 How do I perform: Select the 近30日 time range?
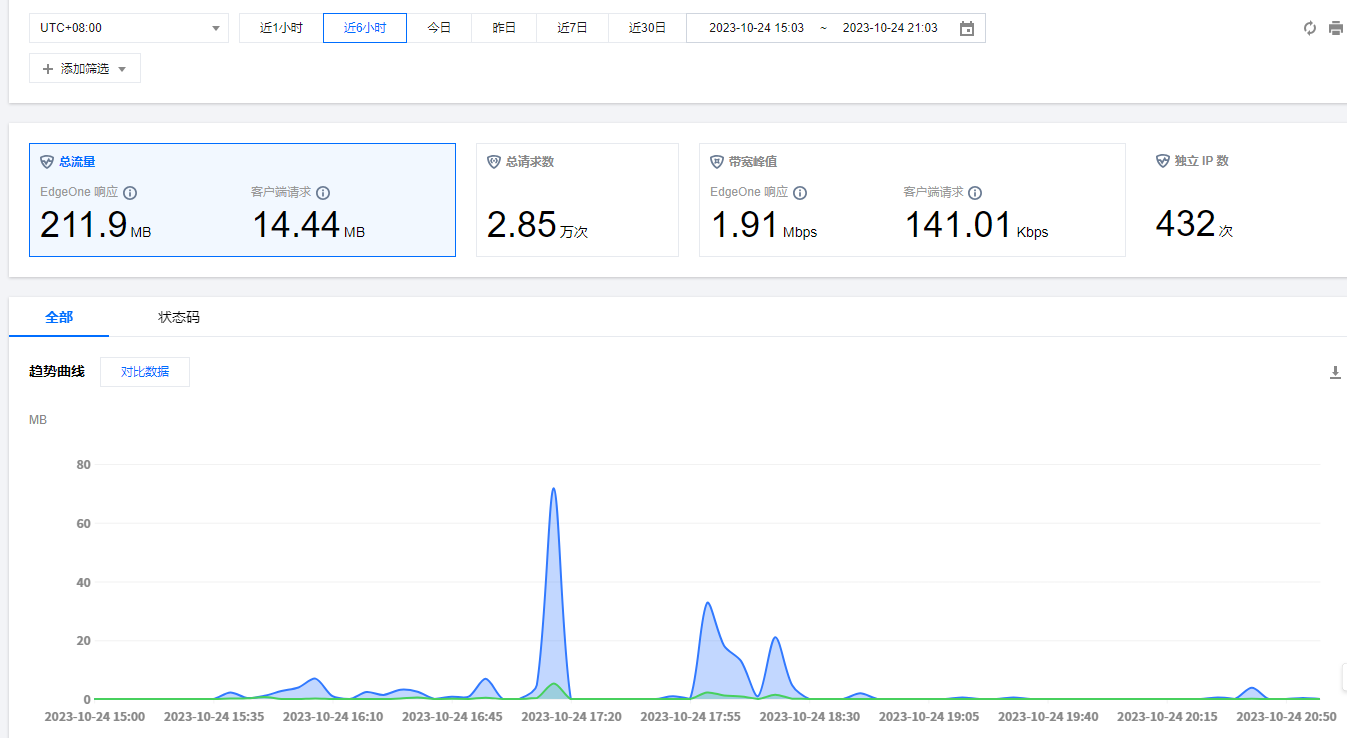click(x=647, y=28)
